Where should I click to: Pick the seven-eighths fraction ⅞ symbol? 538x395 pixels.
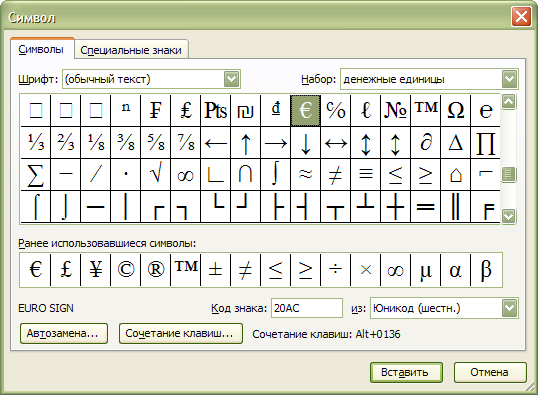click(x=186, y=142)
